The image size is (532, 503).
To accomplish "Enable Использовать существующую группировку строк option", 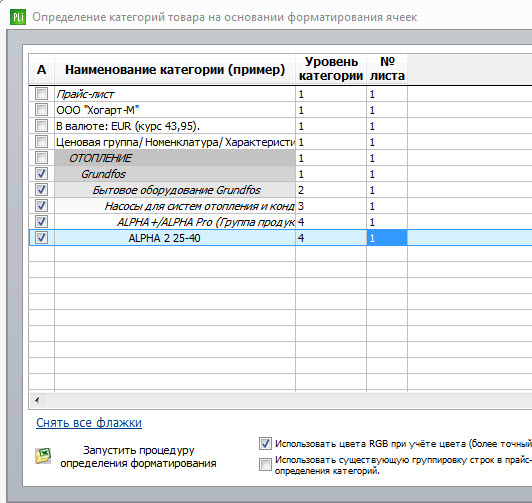I will coord(265,465).
